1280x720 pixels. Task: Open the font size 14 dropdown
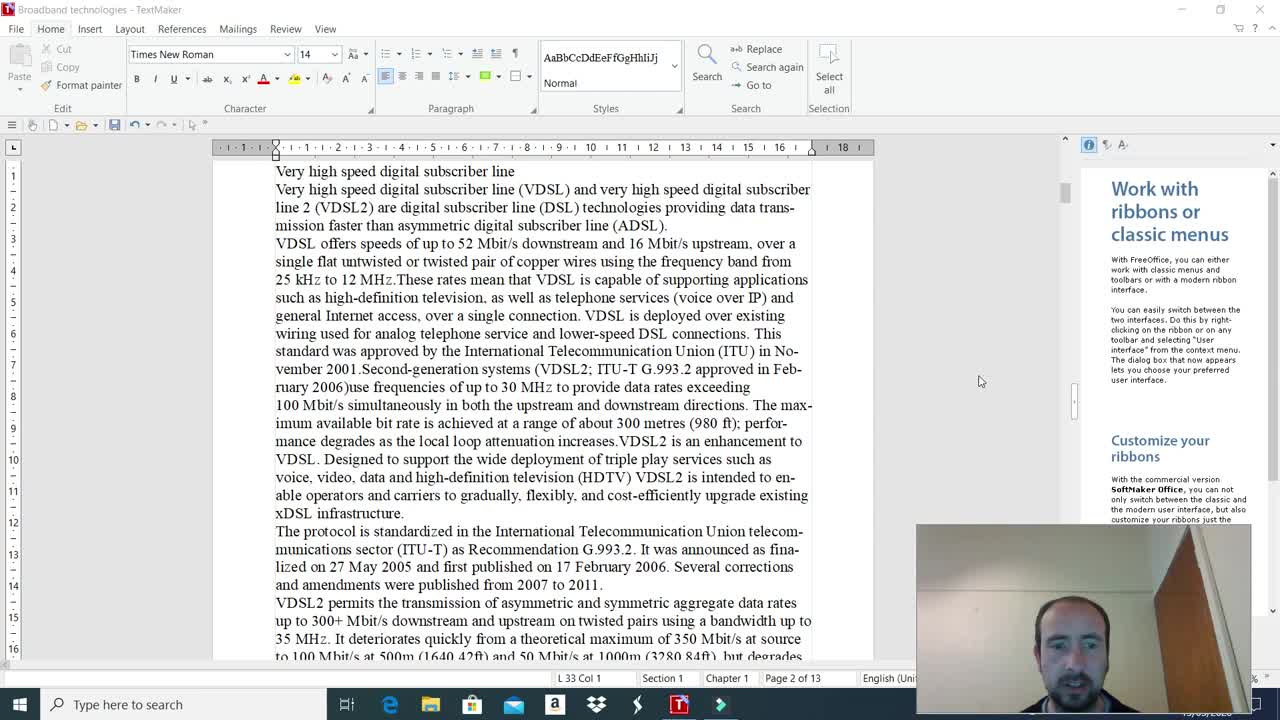click(x=334, y=55)
